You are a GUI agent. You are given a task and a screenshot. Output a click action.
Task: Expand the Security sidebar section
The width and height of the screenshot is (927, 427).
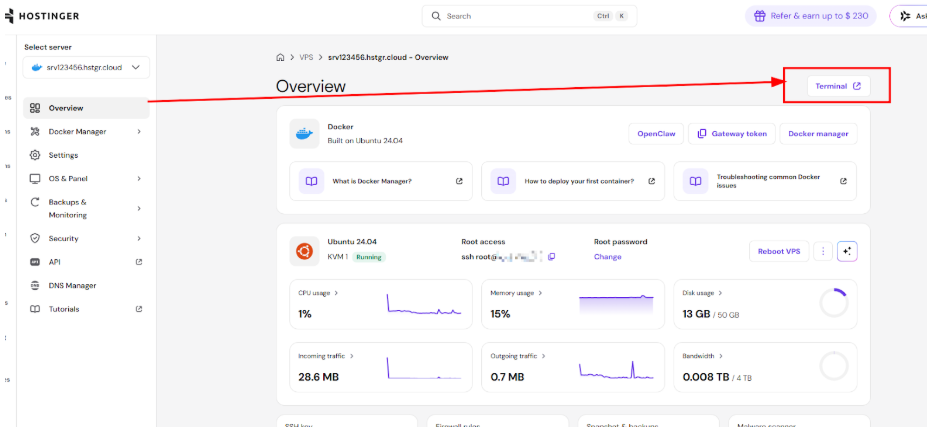[x=139, y=239]
